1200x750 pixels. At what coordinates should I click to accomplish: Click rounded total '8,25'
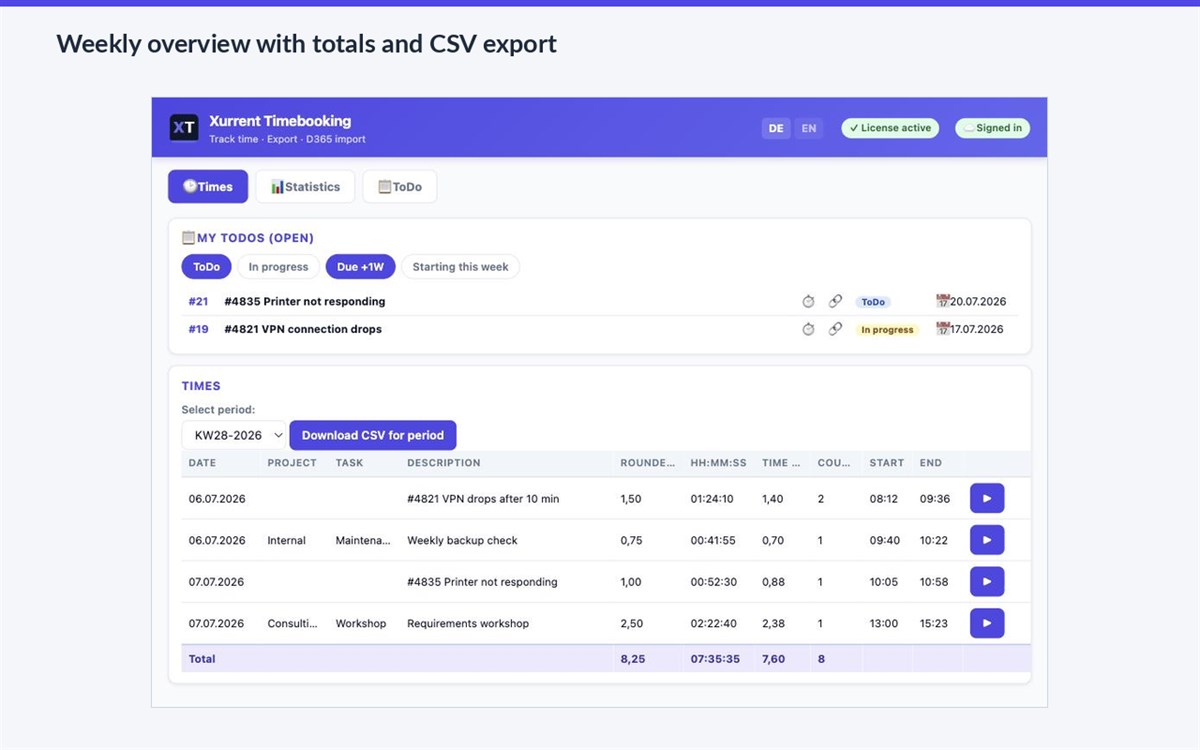click(632, 659)
